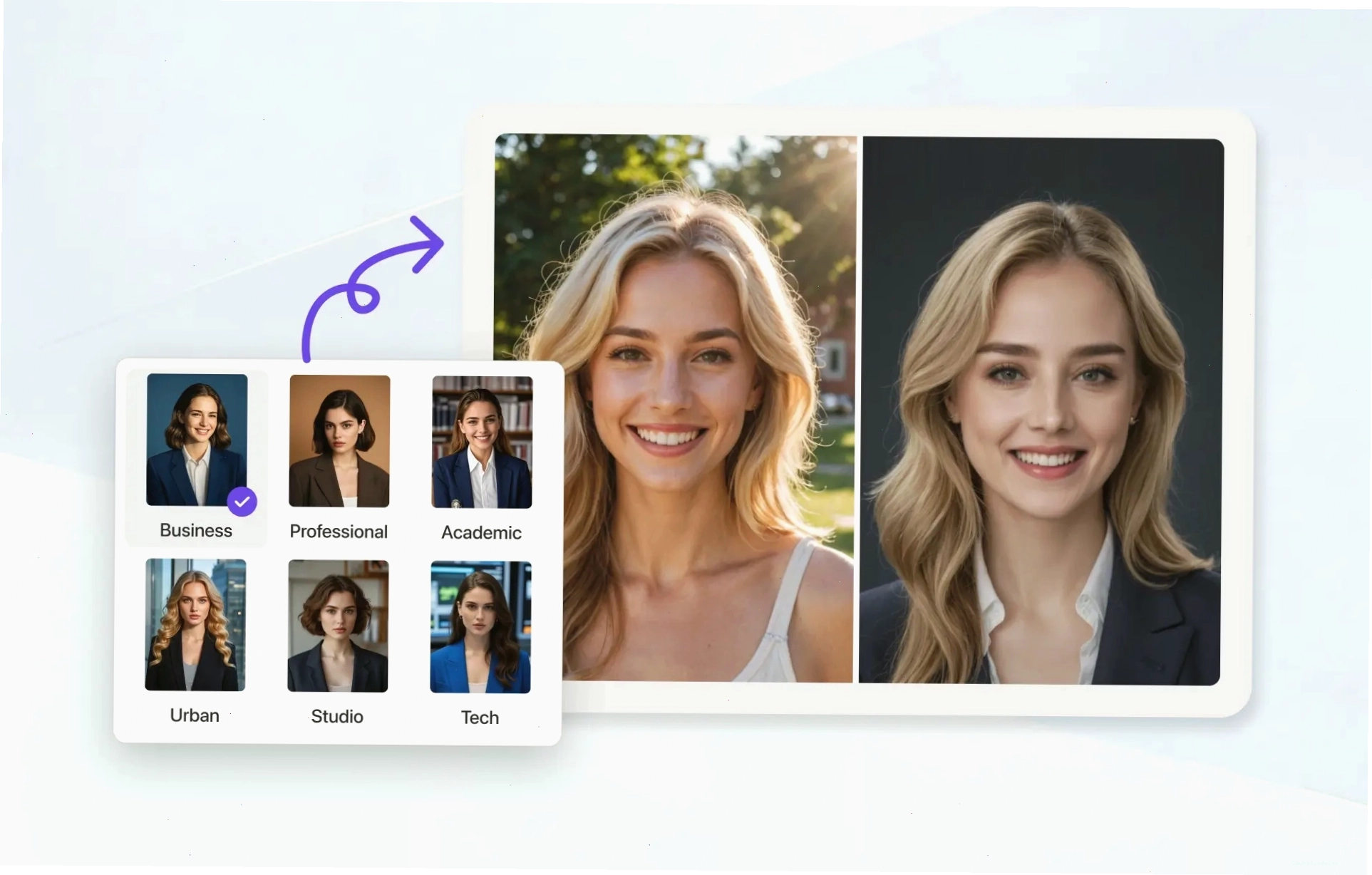1372x875 pixels.
Task: Toggle the purple checkmark on Business
Action: click(242, 502)
